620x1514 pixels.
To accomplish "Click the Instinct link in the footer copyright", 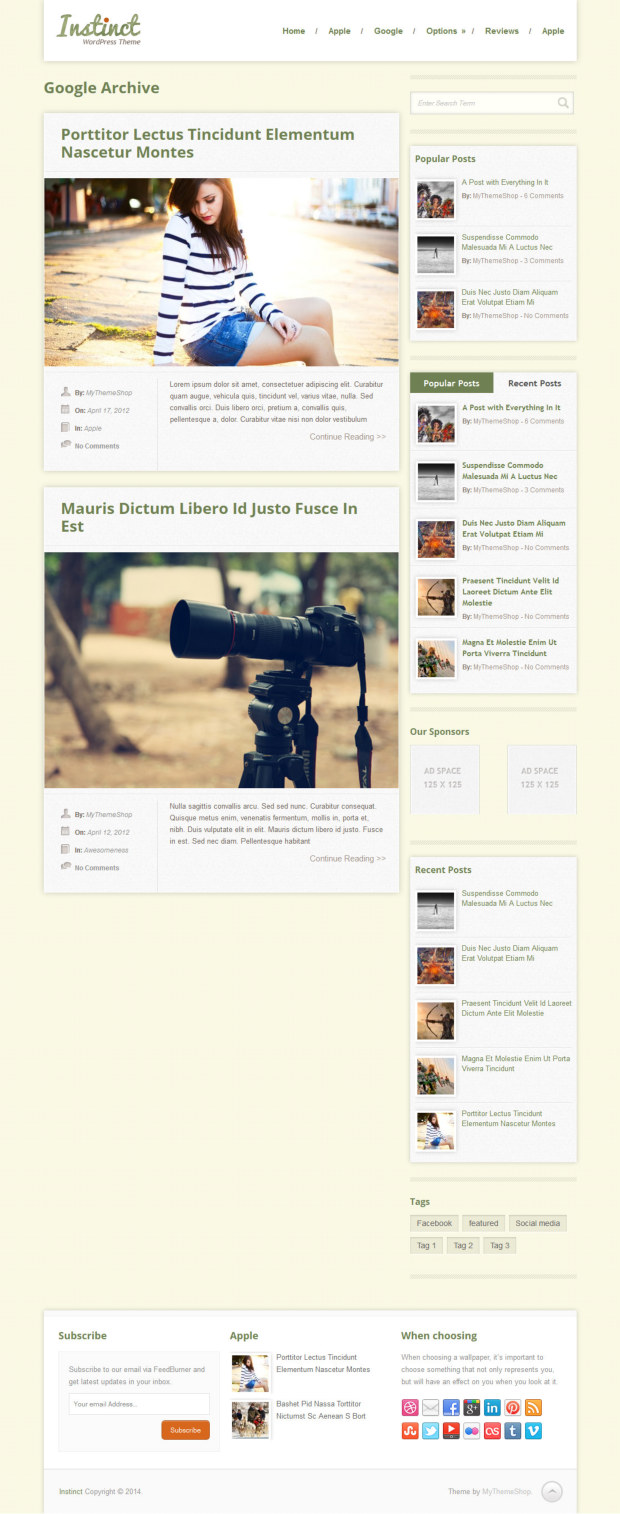I will click(71, 1491).
